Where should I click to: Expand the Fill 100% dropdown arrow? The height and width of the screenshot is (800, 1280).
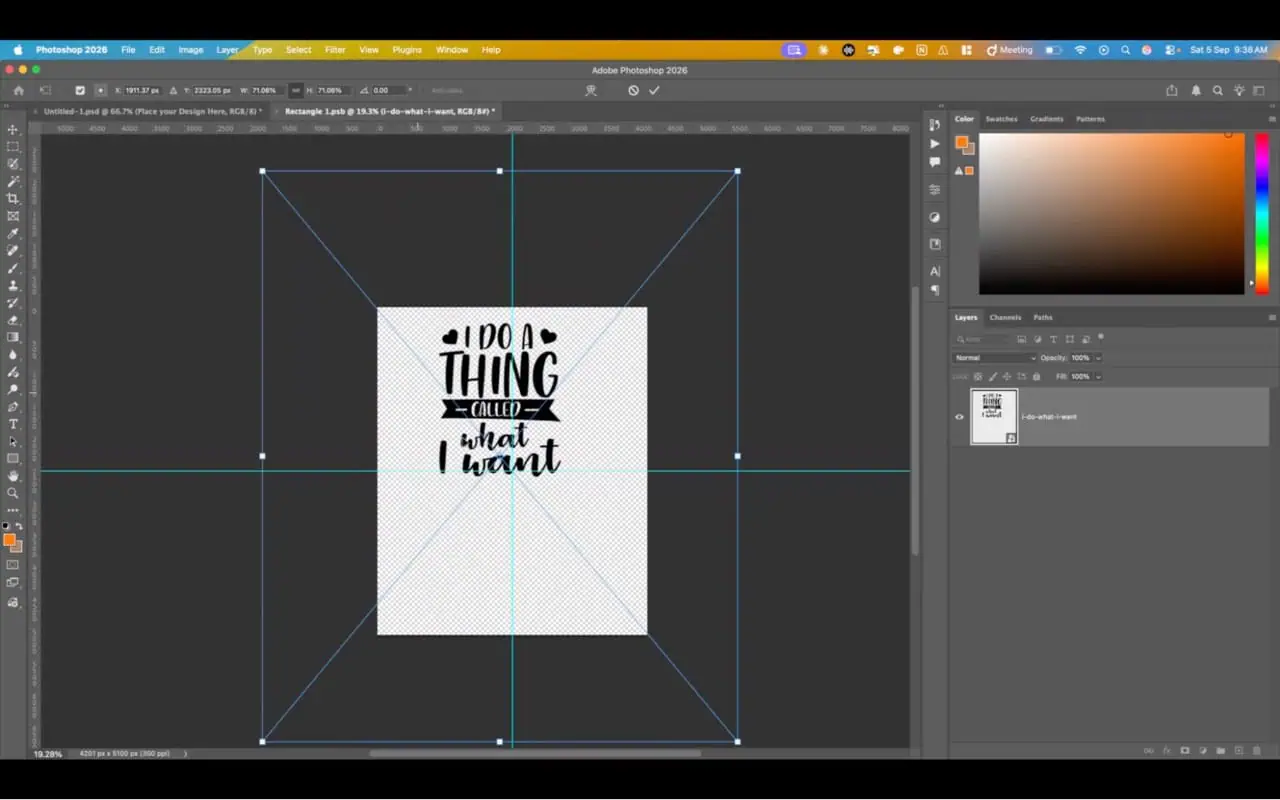pyautogui.click(x=1098, y=377)
